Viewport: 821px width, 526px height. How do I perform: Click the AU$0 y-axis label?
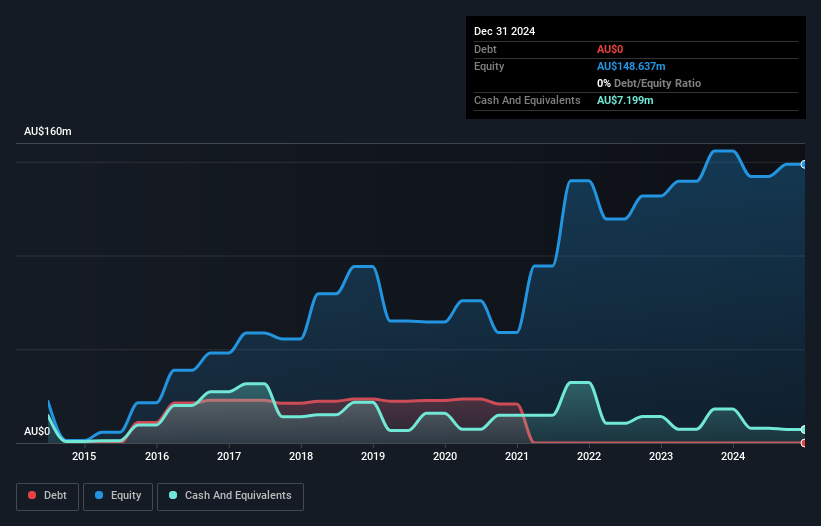click(x=37, y=431)
